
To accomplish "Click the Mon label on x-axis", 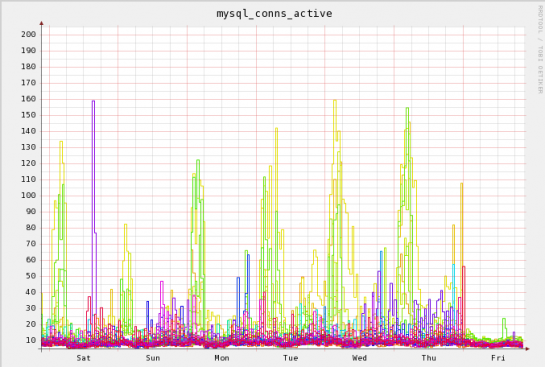I will coord(222,358).
